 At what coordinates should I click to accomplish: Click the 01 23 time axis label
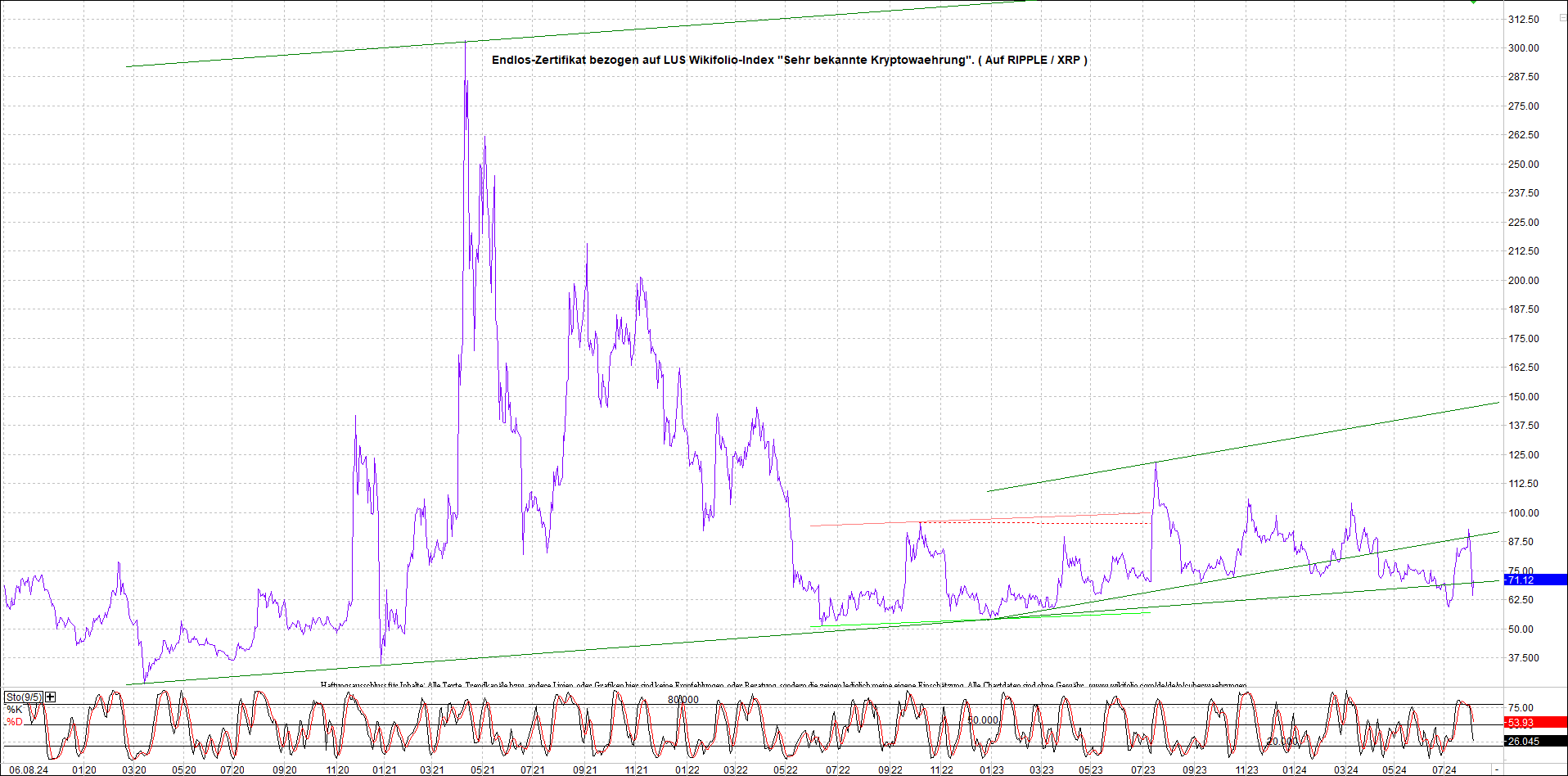(991, 769)
